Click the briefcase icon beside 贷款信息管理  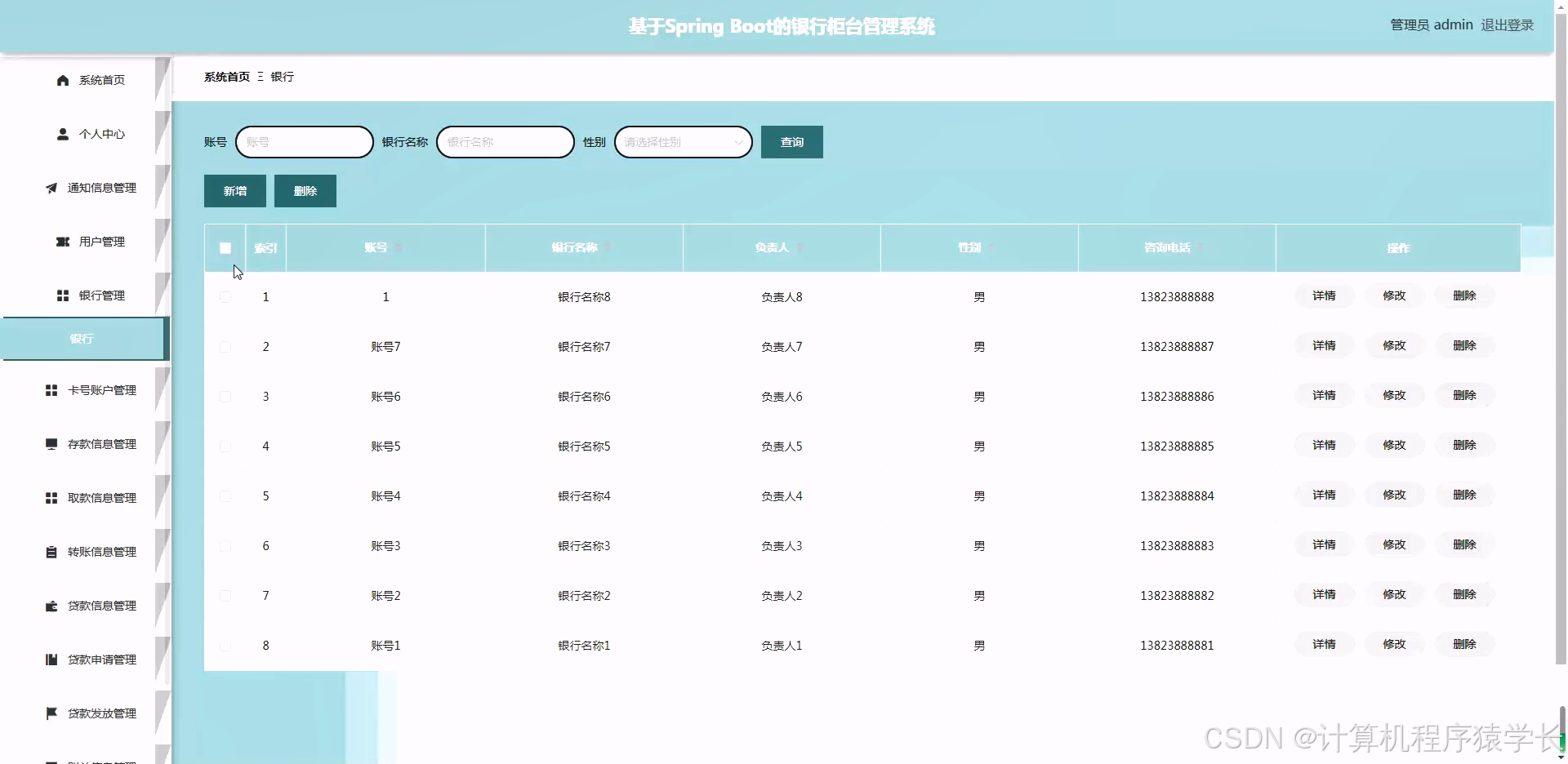pyautogui.click(x=51, y=606)
